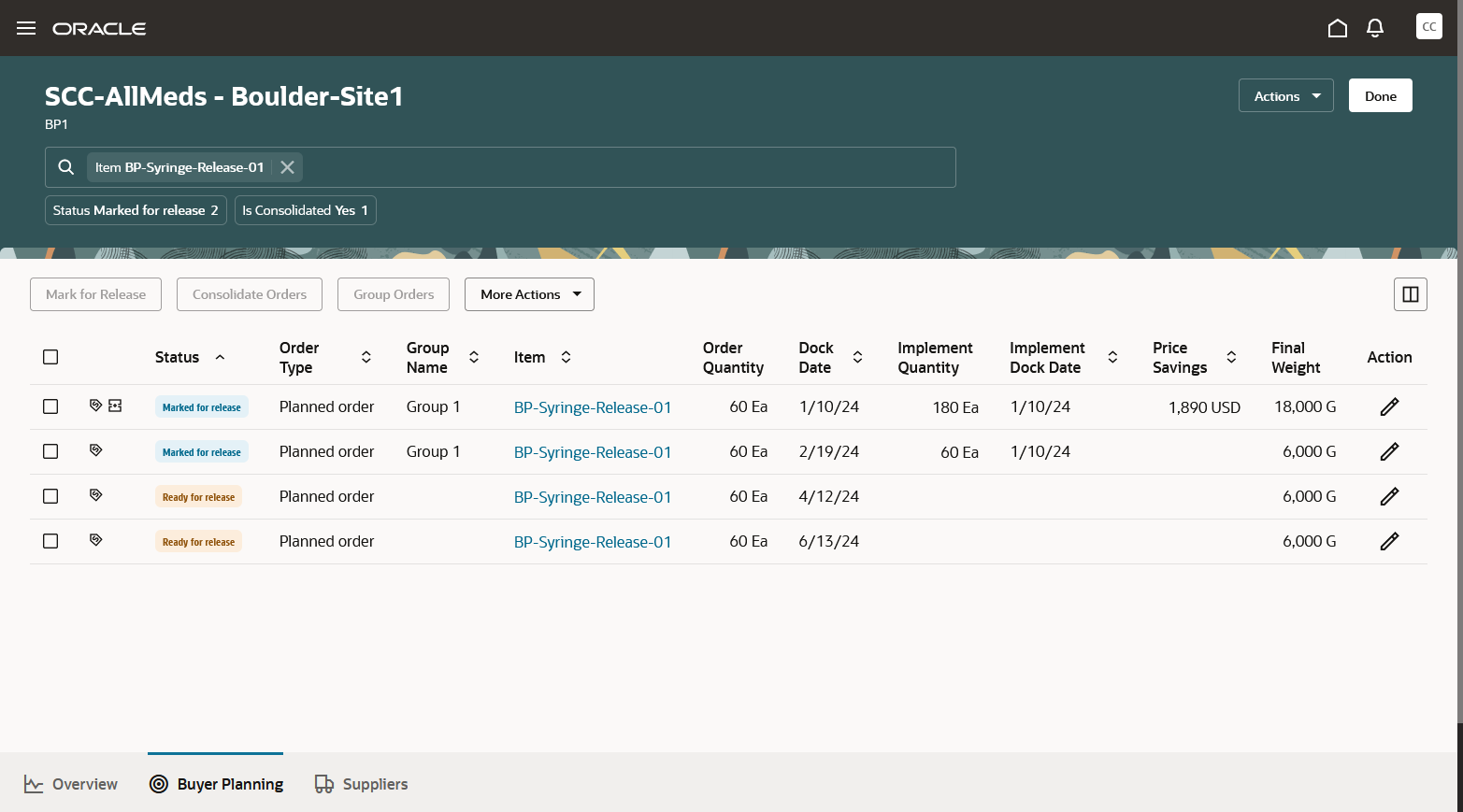Click the Done button
1463x812 pixels.
tap(1381, 95)
